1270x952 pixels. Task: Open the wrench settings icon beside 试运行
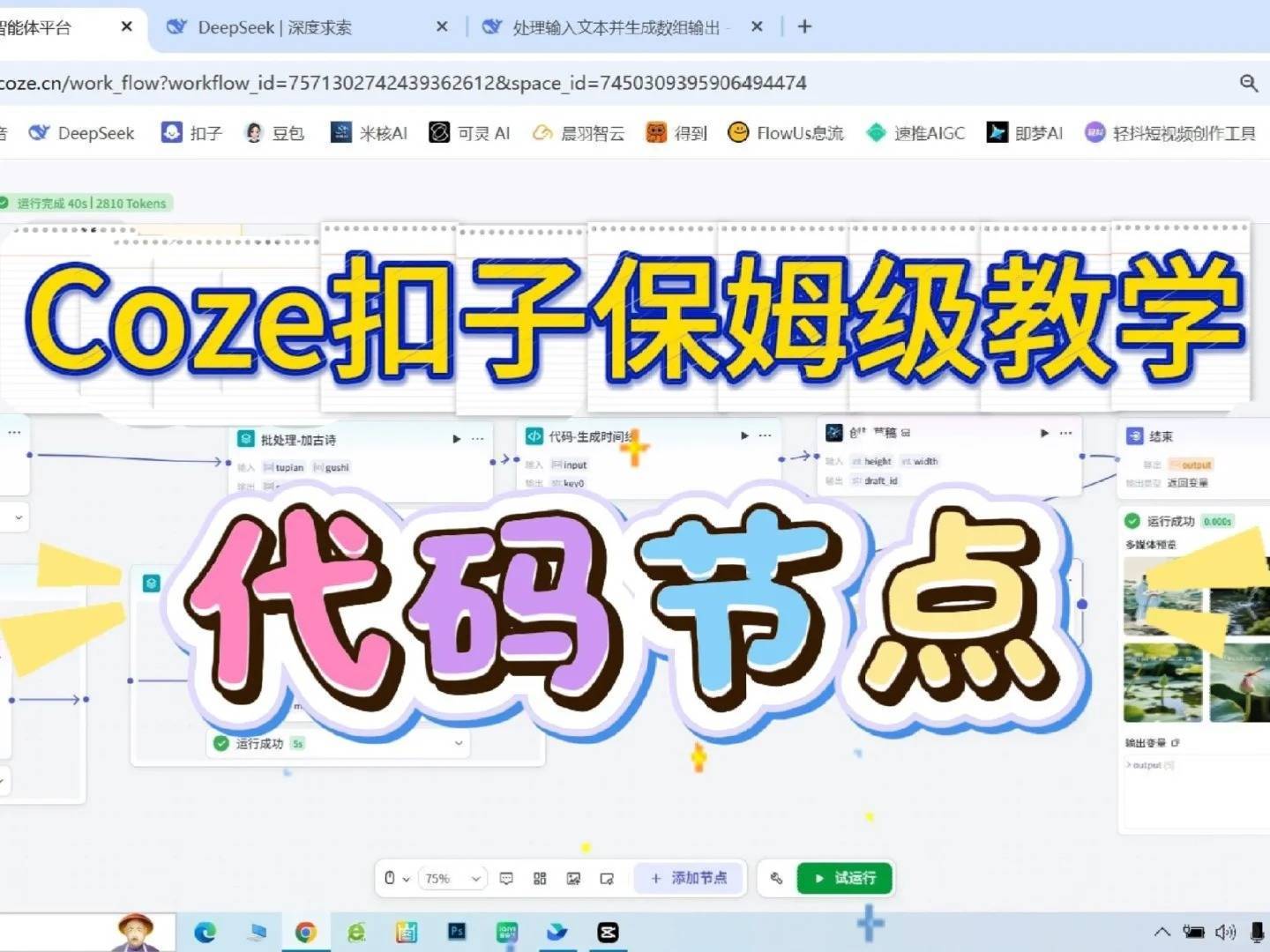[777, 878]
